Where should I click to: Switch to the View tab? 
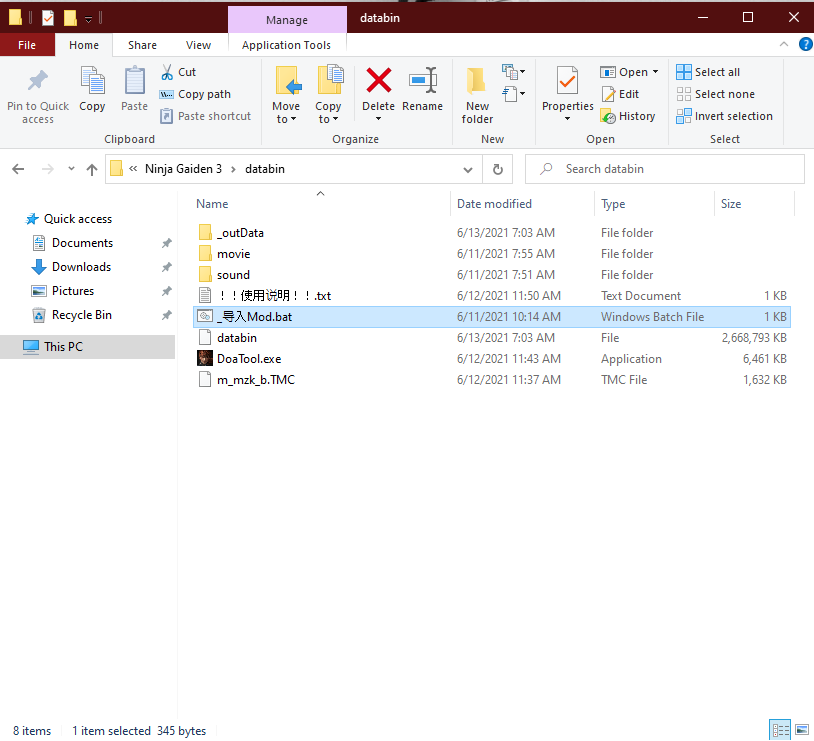pyautogui.click(x=198, y=45)
